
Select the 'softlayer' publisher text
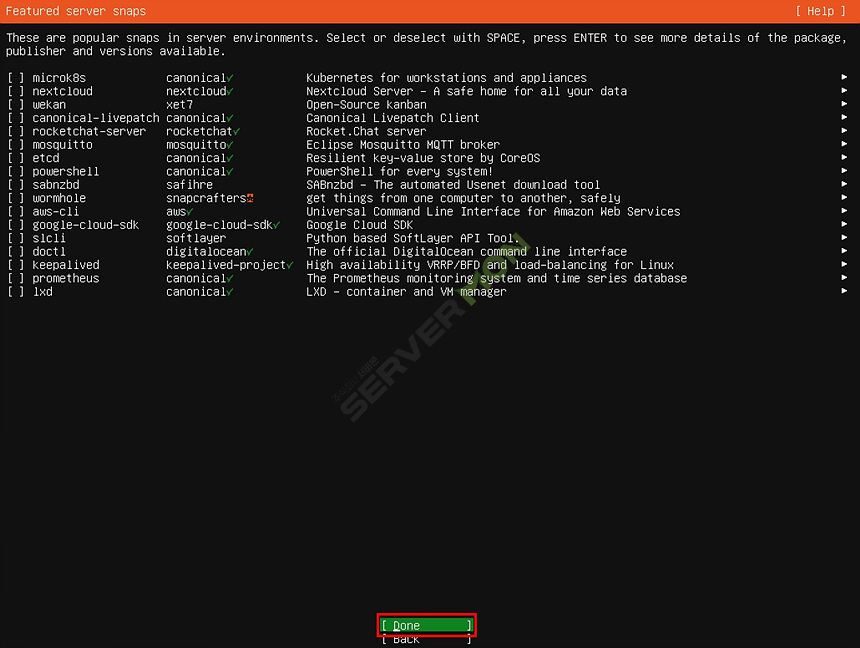point(196,238)
